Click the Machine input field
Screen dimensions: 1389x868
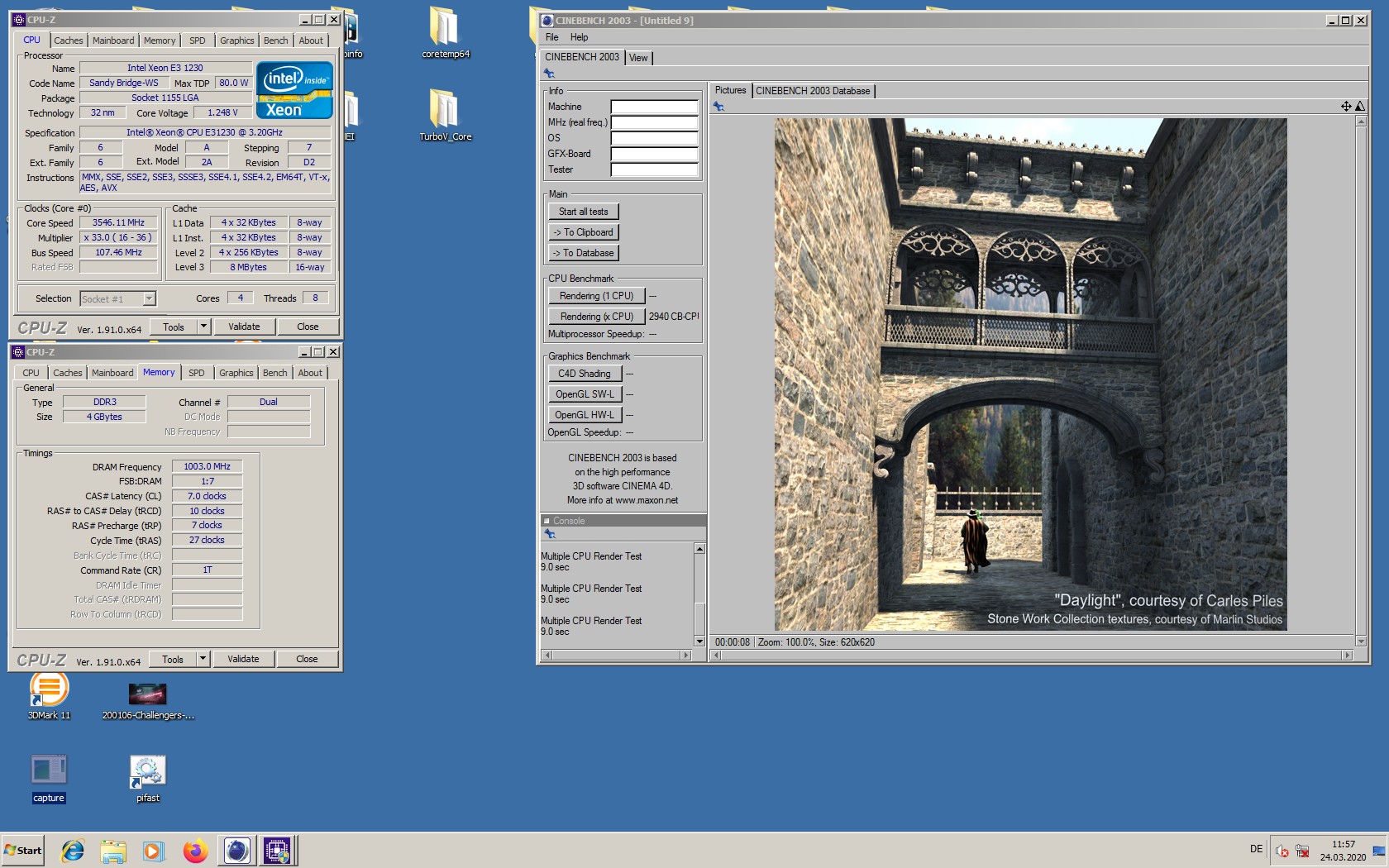(x=655, y=107)
